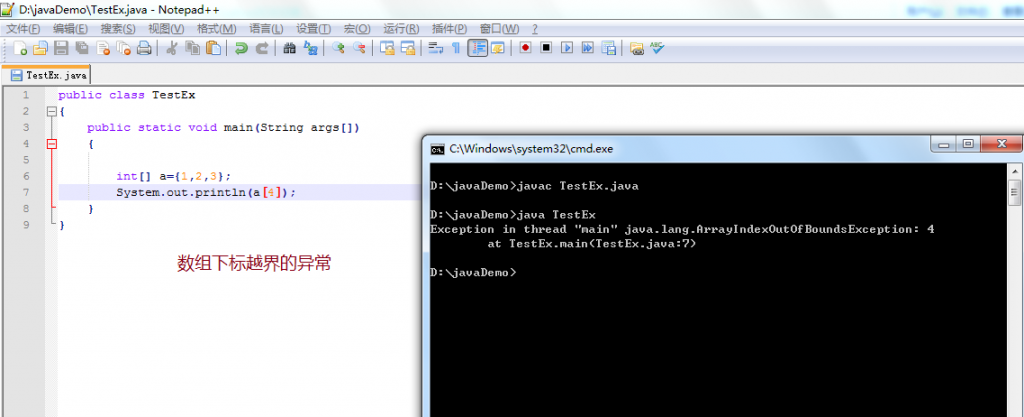Image resolution: width=1024 pixels, height=417 pixels.
Task: Click the Copy icon in the toolbar
Action: pyautogui.click(x=192, y=48)
